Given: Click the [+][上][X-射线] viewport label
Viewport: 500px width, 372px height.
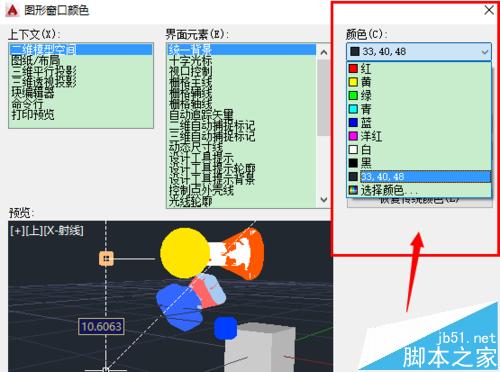Looking at the screenshot, I should pos(47,230).
